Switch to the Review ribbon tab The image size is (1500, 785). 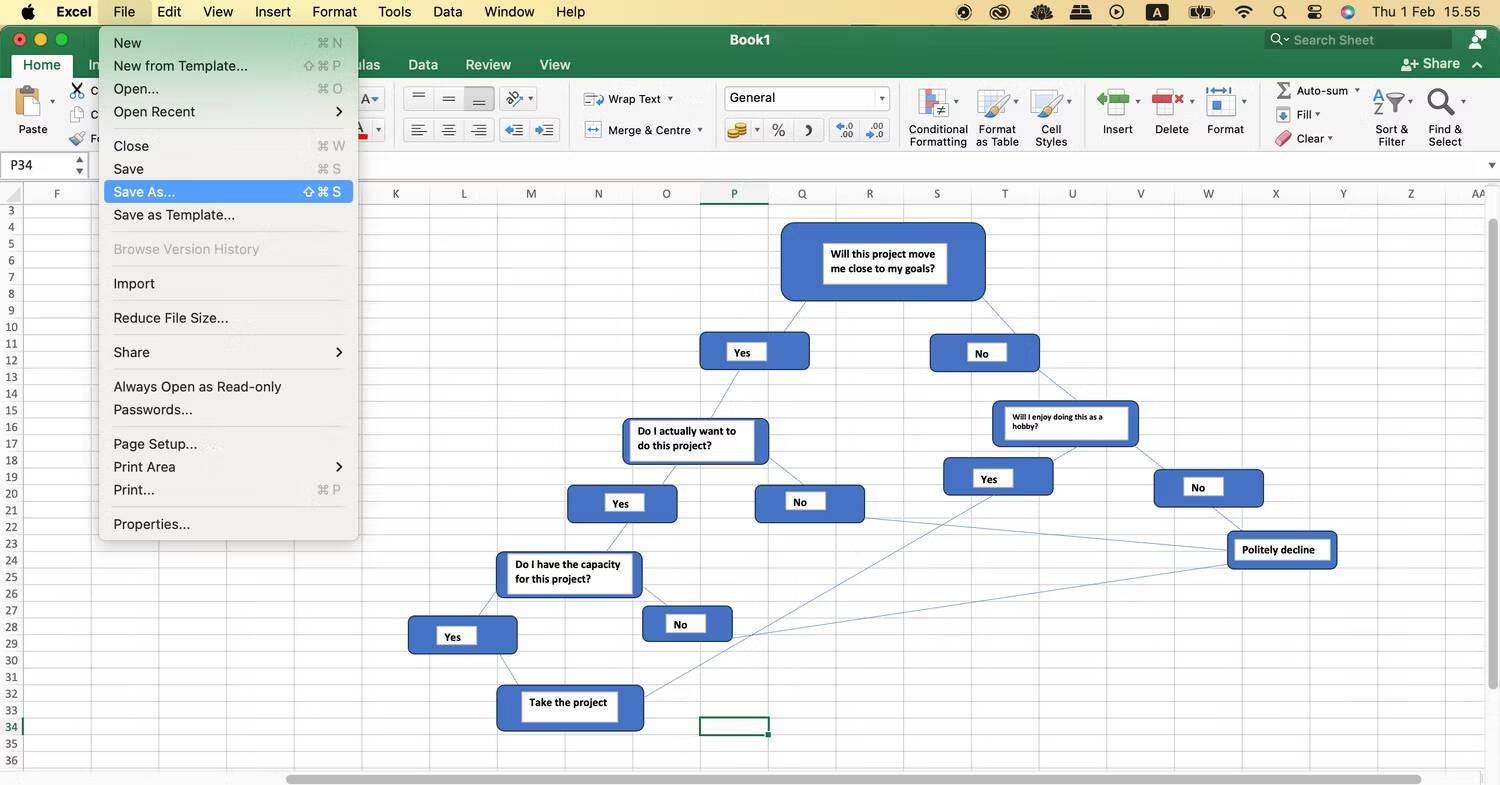tap(487, 64)
